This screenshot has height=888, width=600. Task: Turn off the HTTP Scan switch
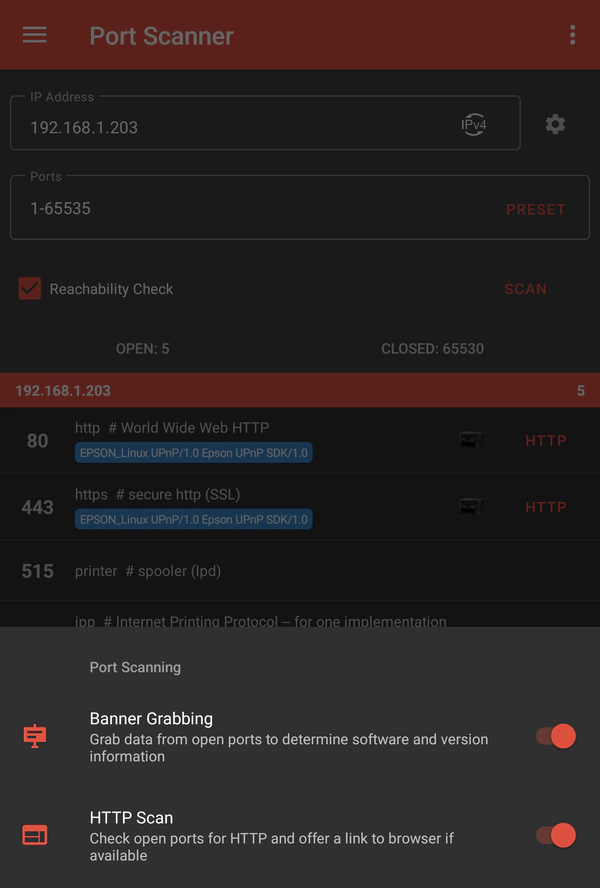point(556,835)
